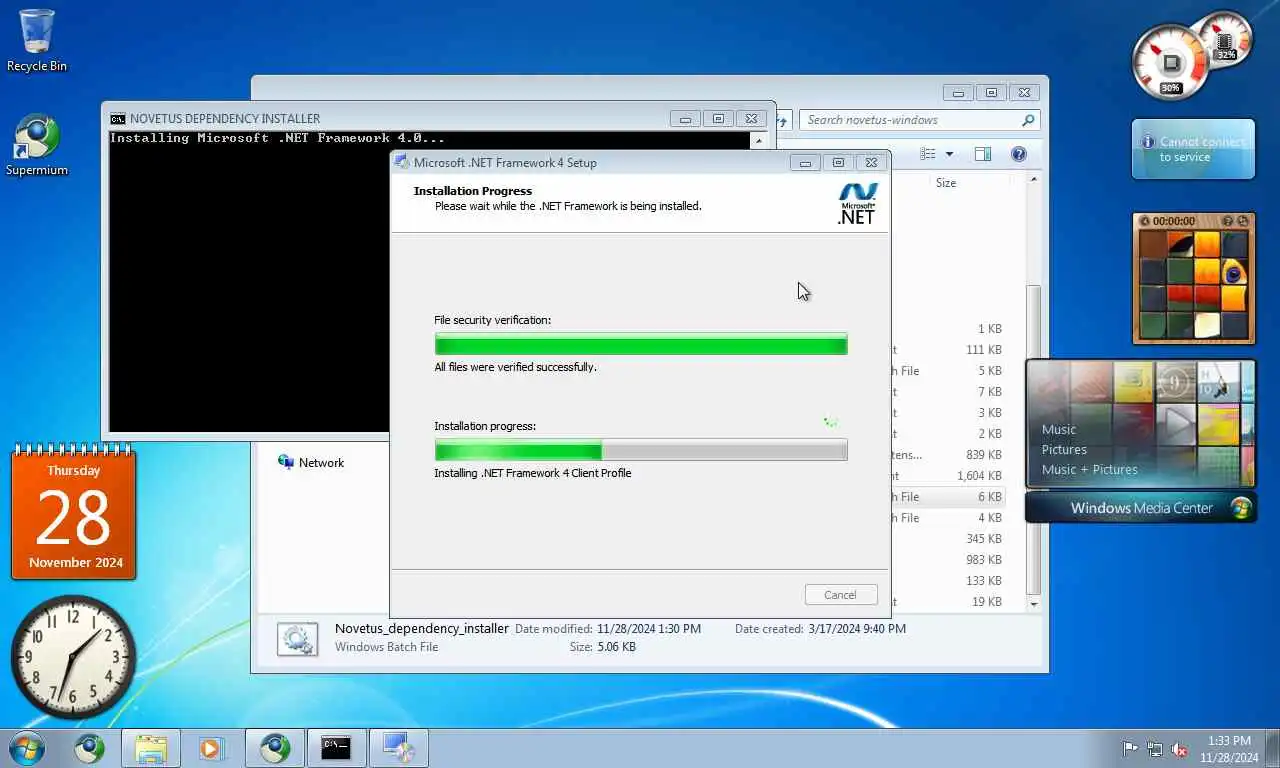Click the small memory usage meter dial

1226,40
